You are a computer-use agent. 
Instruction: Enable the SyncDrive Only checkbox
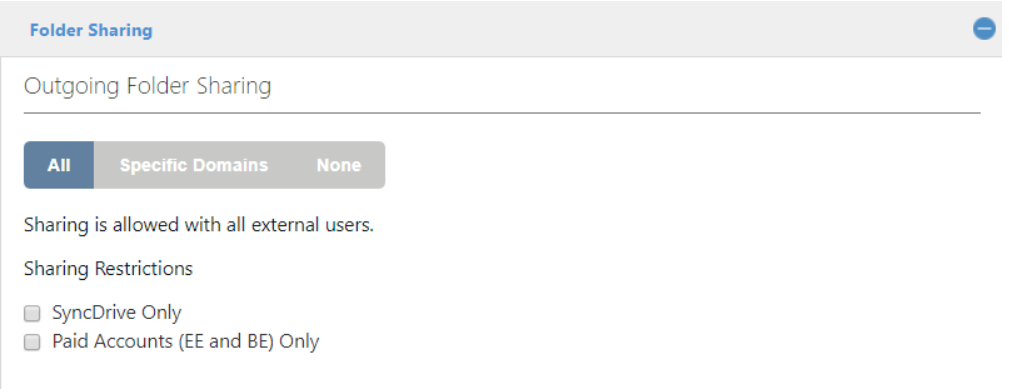(x=32, y=313)
